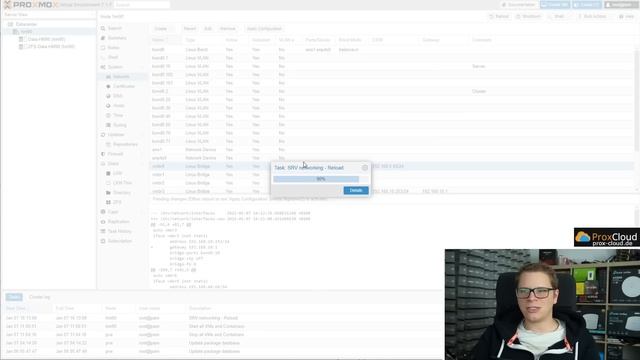Focus the top search field

click(142, 5)
